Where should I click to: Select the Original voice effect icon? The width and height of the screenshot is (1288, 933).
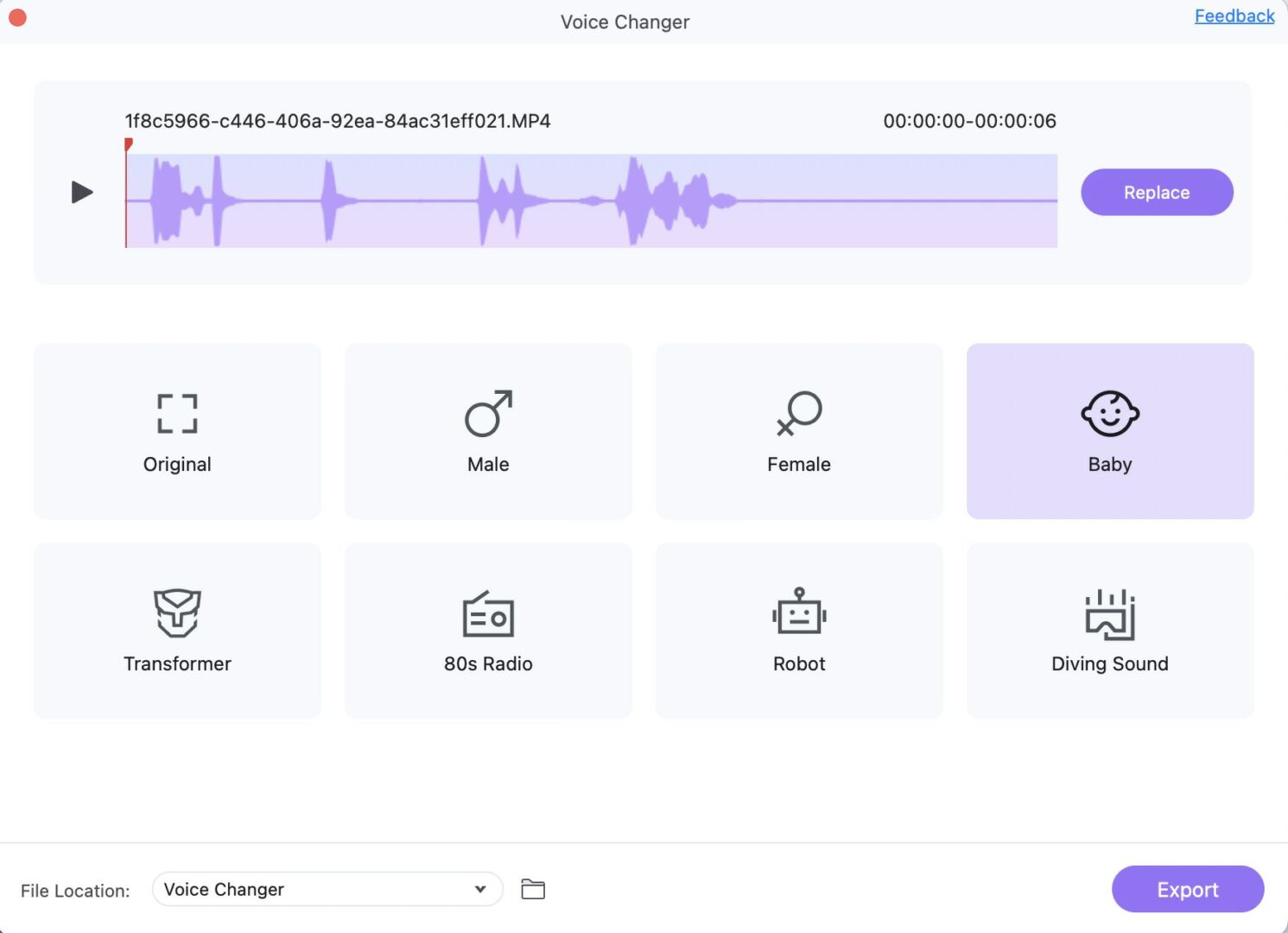(x=177, y=414)
